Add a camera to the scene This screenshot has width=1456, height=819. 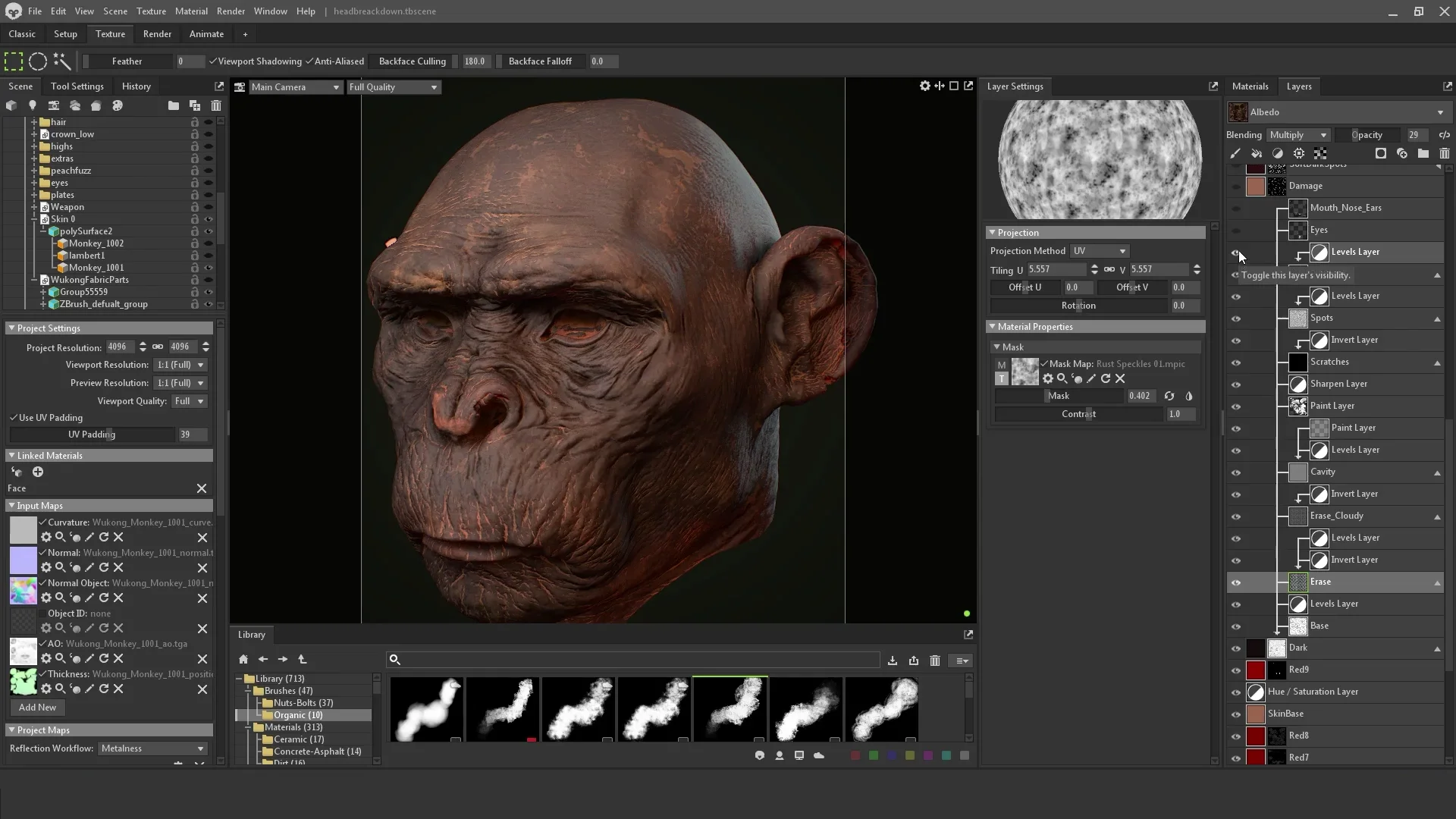point(53,105)
